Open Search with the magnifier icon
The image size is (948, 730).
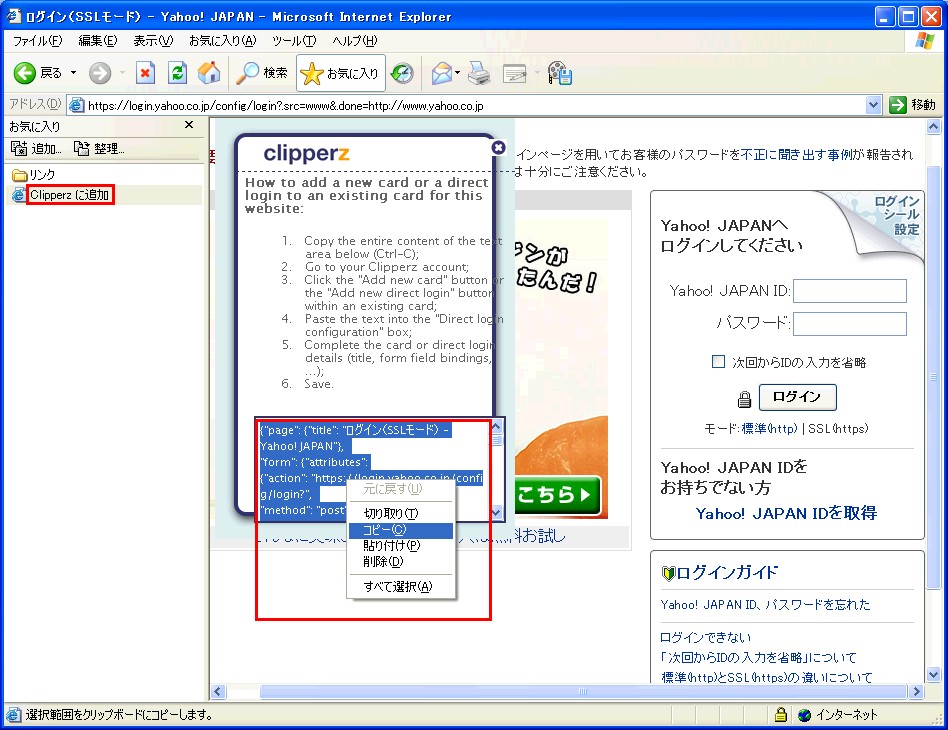[x=261, y=73]
